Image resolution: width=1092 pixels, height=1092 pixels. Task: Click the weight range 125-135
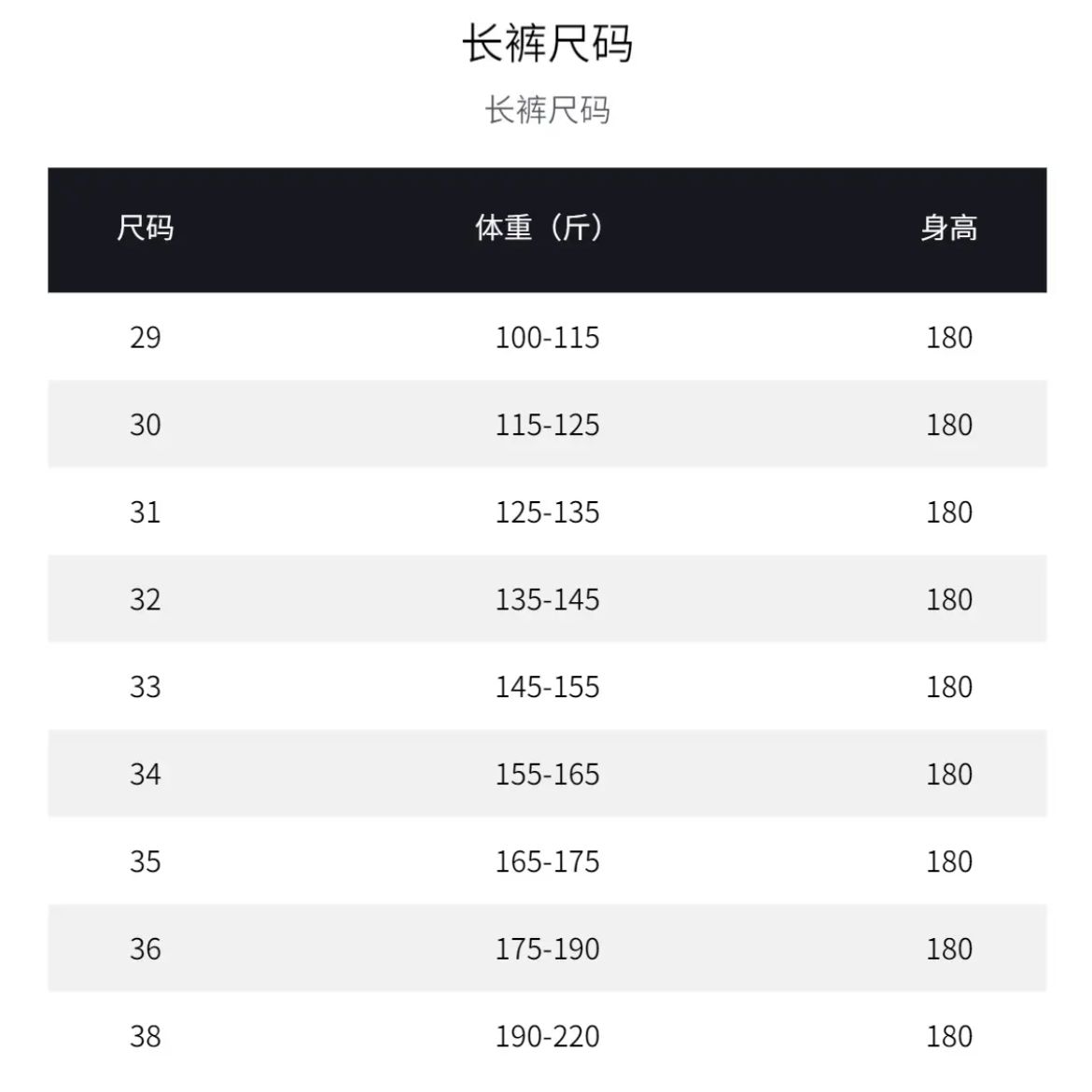(547, 512)
